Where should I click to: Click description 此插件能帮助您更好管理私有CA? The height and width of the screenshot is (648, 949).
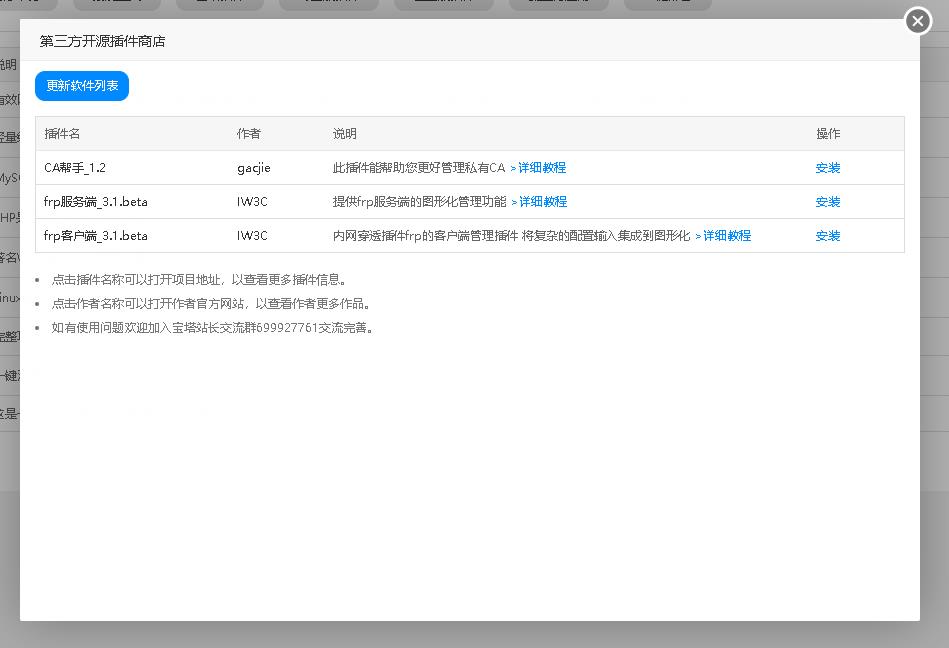coord(419,168)
